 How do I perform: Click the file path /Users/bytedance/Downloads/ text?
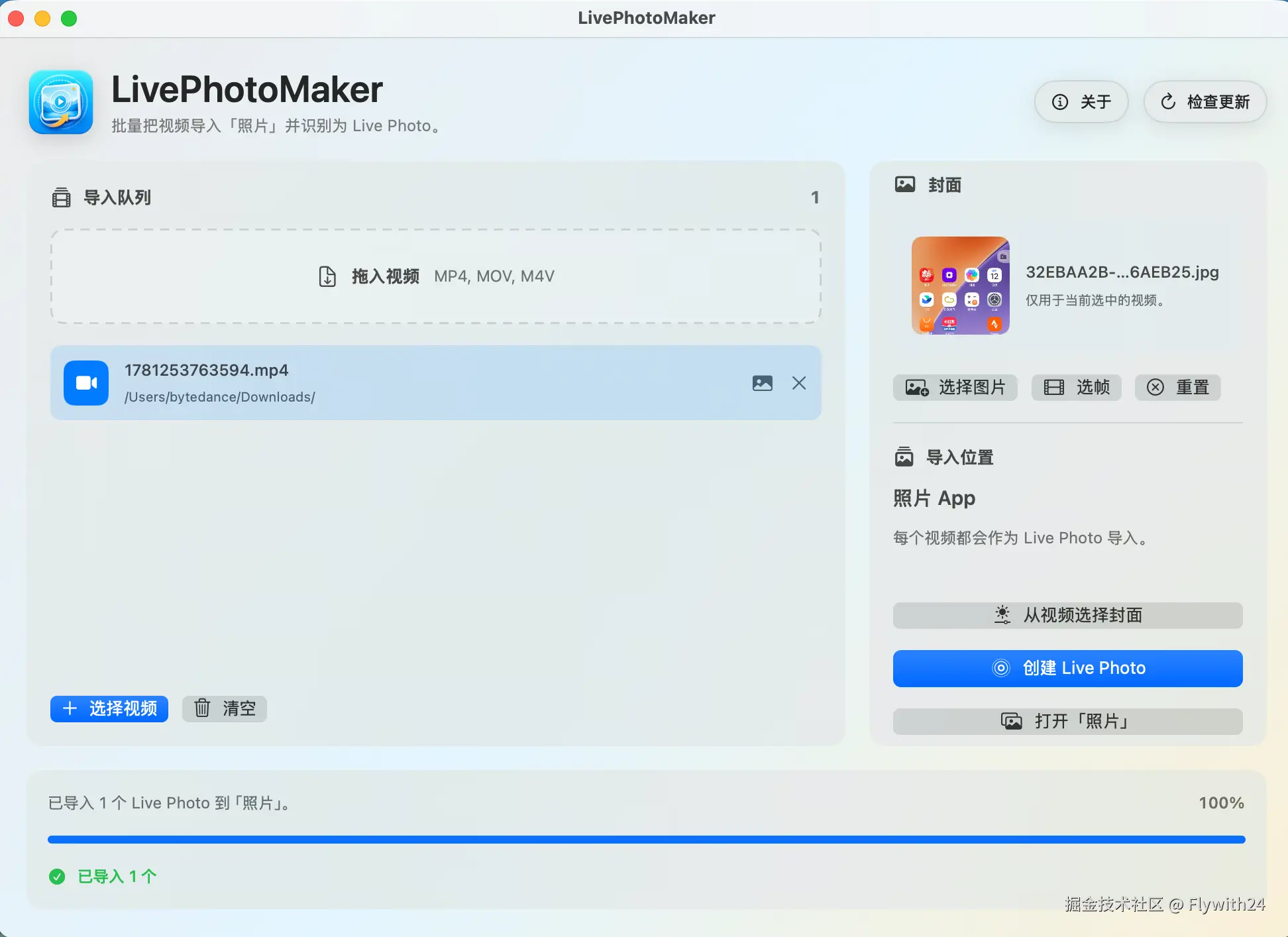tap(220, 397)
